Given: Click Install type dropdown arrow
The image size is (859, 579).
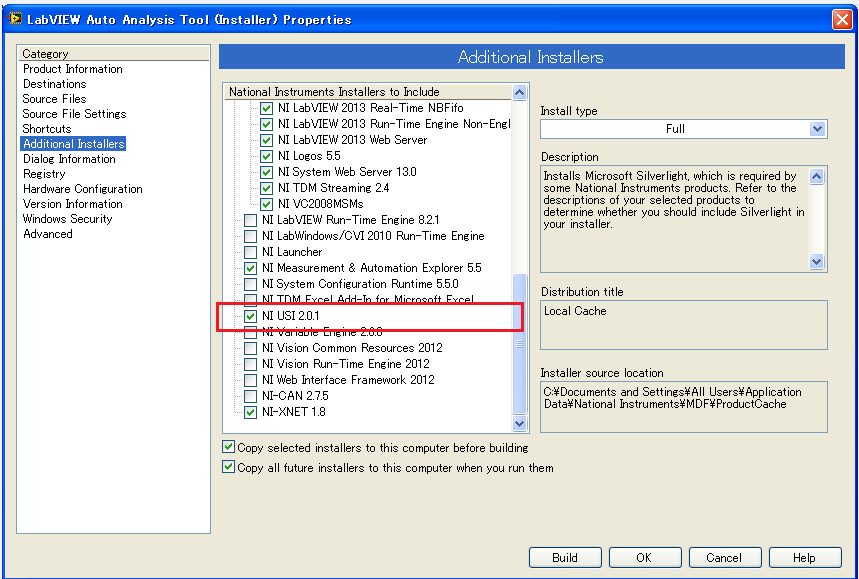Looking at the screenshot, I should point(817,129).
